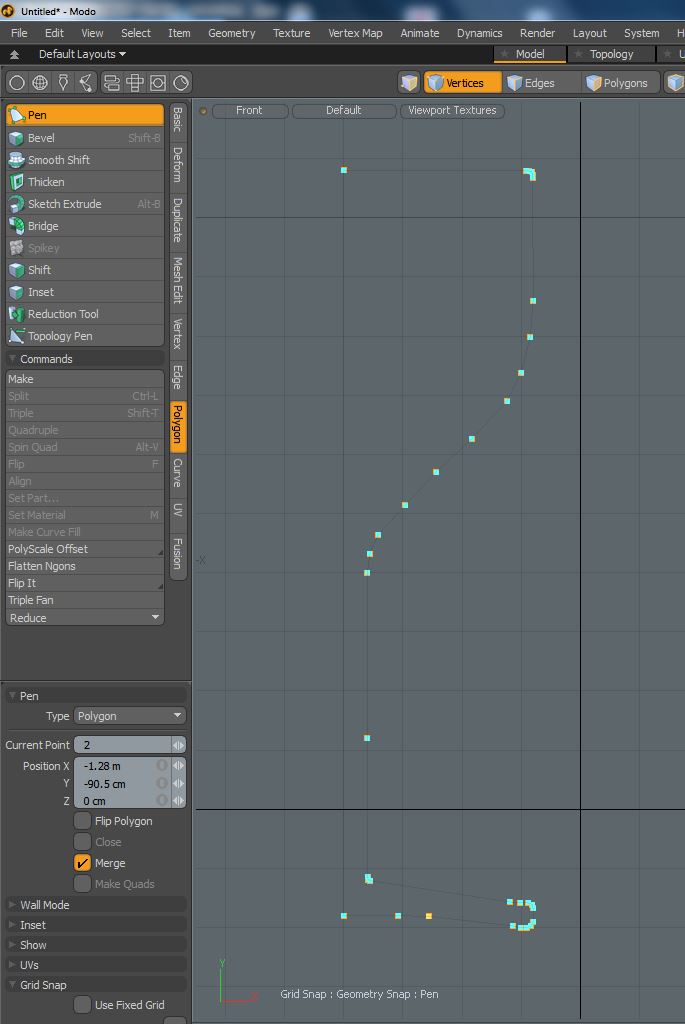Viewport: 685px width, 1024px height.
Task: Select the Thicken tool
Action: pyautogui.click(x=85, y=182)
